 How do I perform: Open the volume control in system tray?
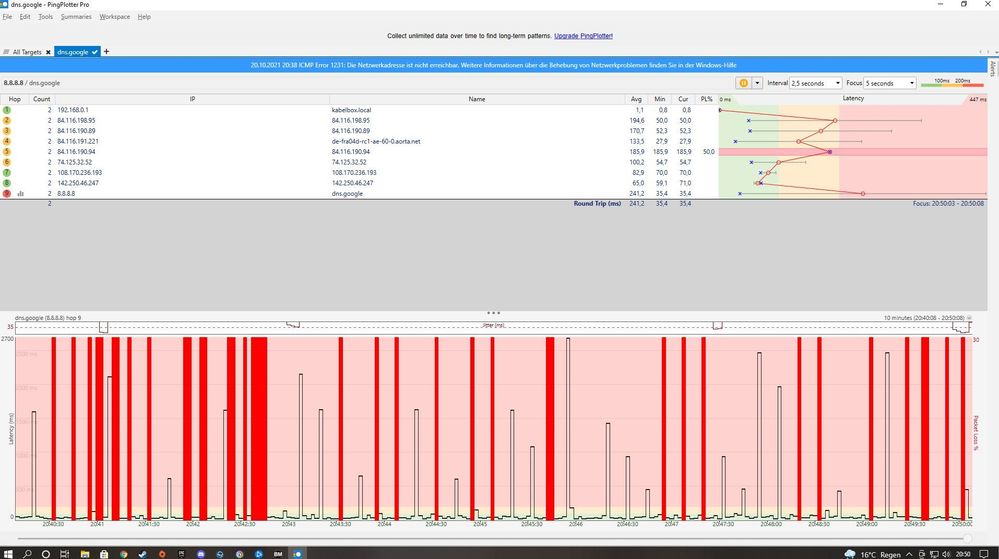(945, 554)
